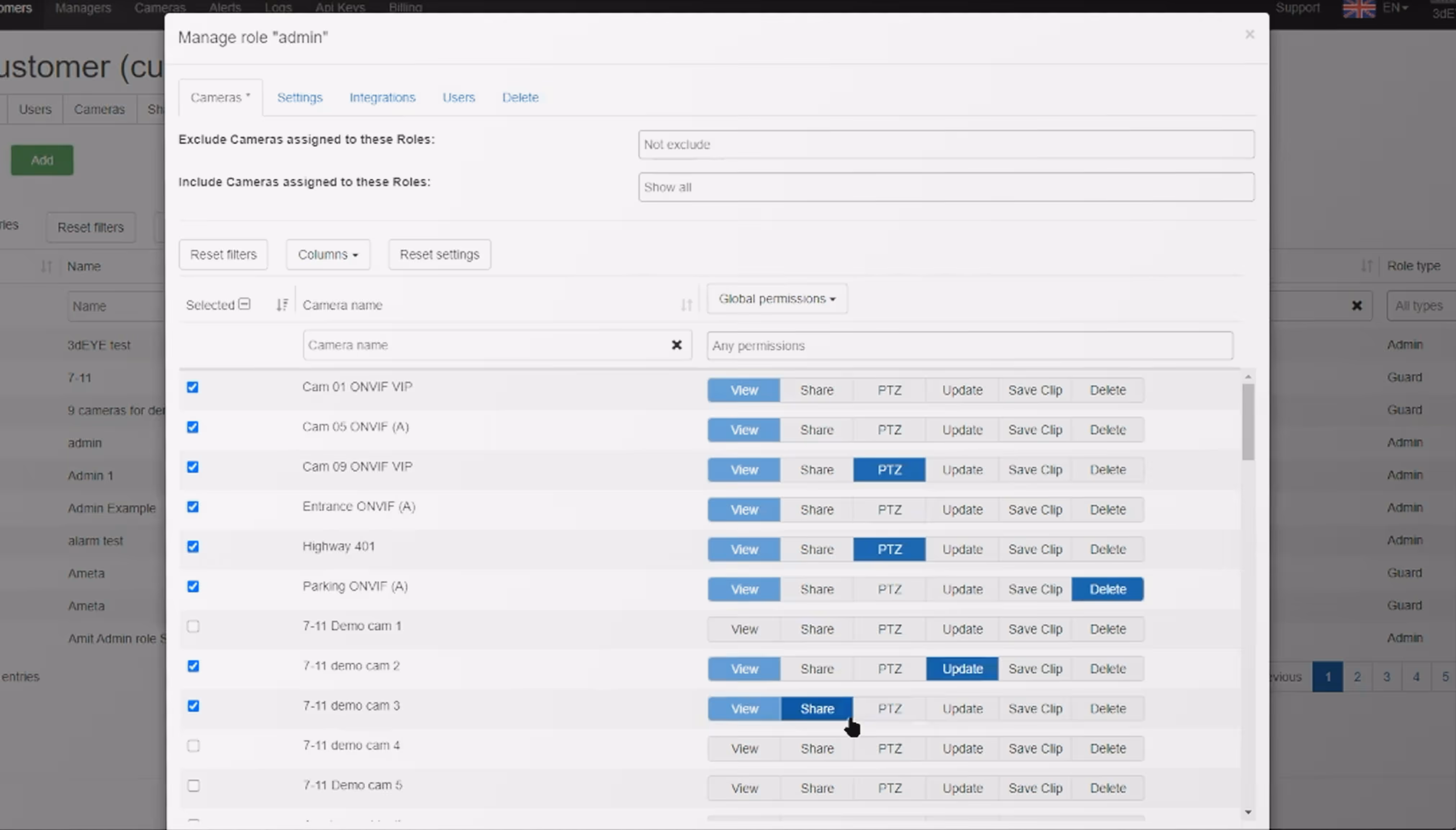Open background Cameras tab on customer page
The width and height of the screenshot is (1456, 830).
99,109
